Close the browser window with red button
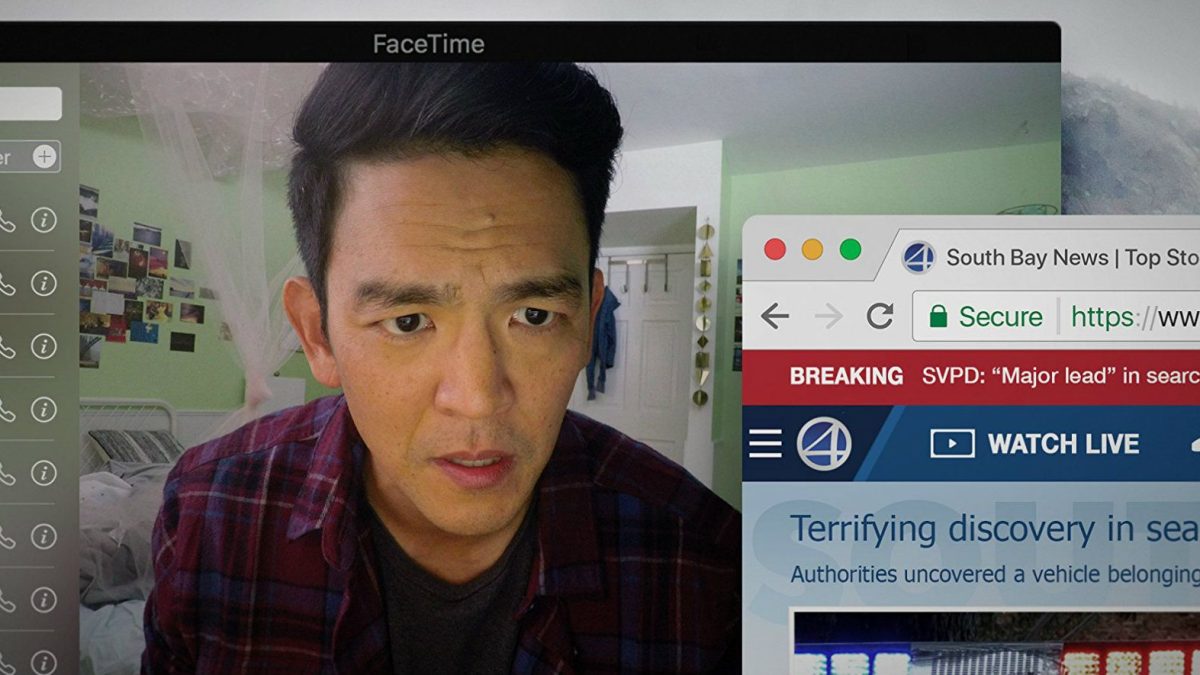This screenshot has height=675, width=1200. click(x=775, y=250)
